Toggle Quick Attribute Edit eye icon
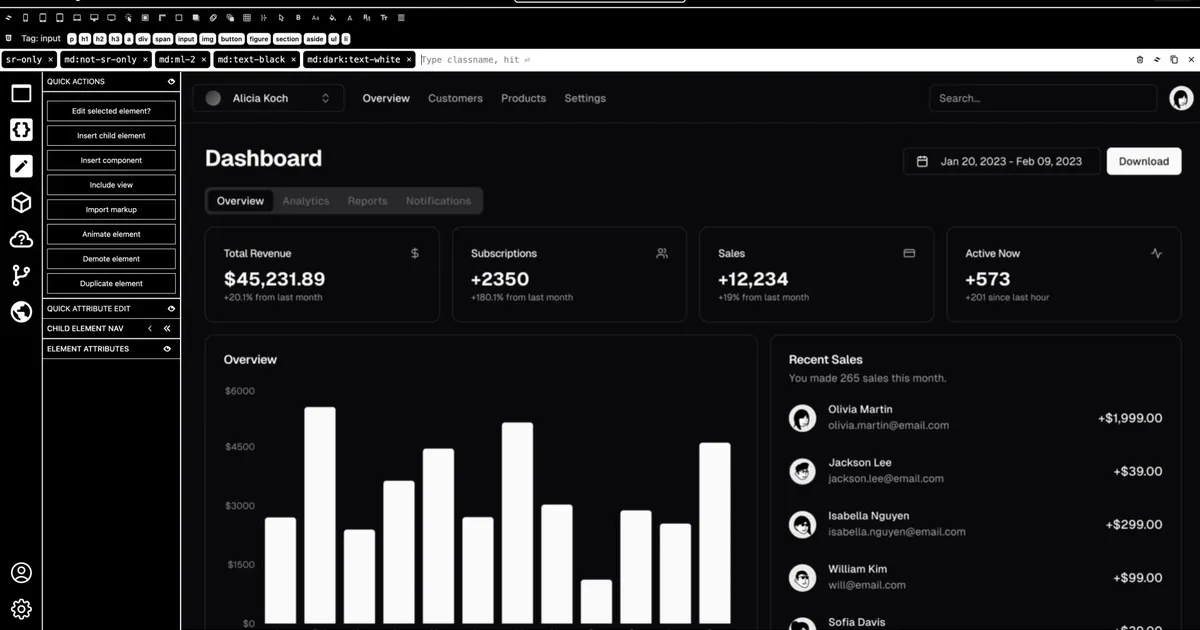Image resolution: width=1200 pixels, height=630 pixels. tap(171, 309)
